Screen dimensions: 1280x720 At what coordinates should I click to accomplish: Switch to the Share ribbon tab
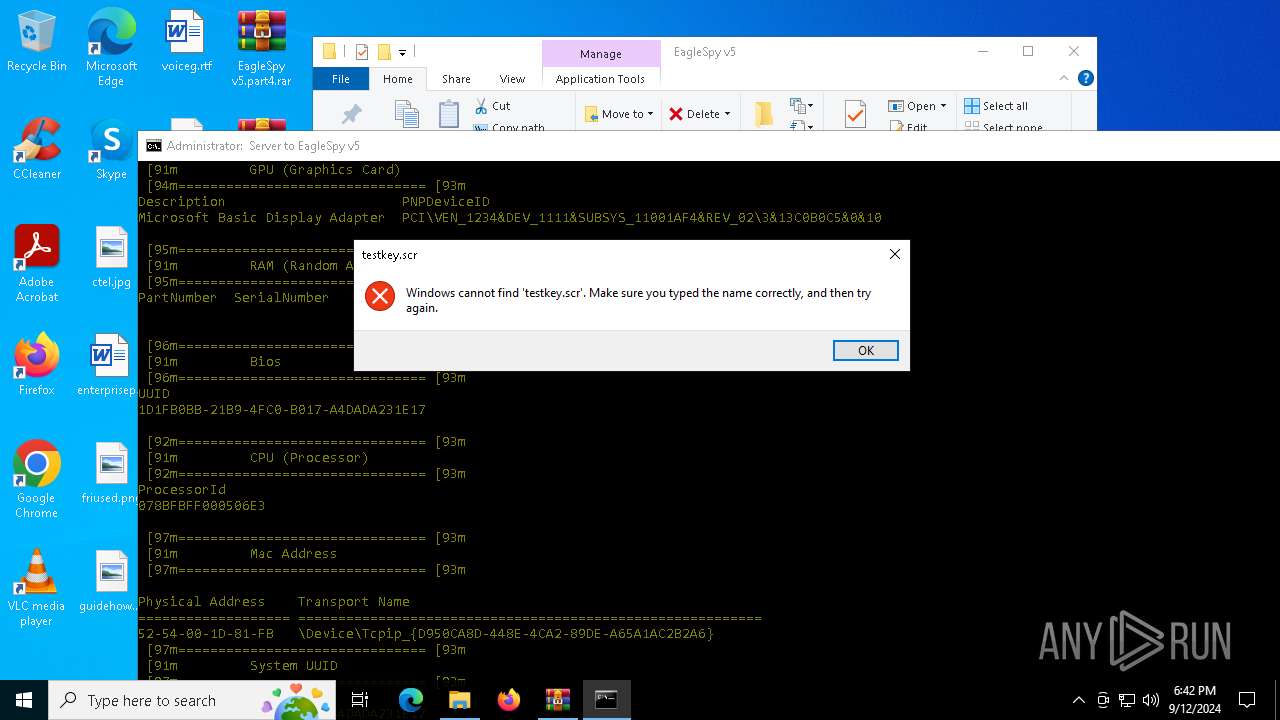[x=456, y=79]
